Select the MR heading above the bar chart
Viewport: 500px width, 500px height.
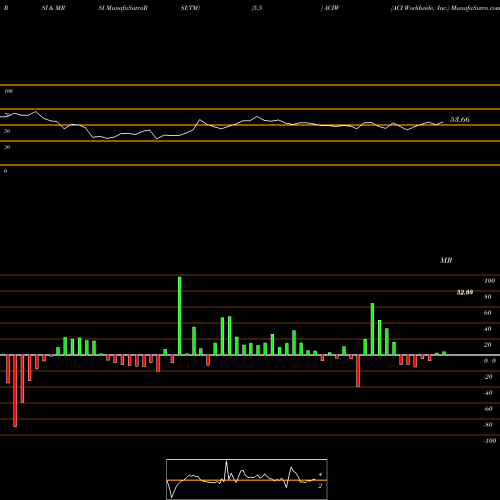coord(446,260)
